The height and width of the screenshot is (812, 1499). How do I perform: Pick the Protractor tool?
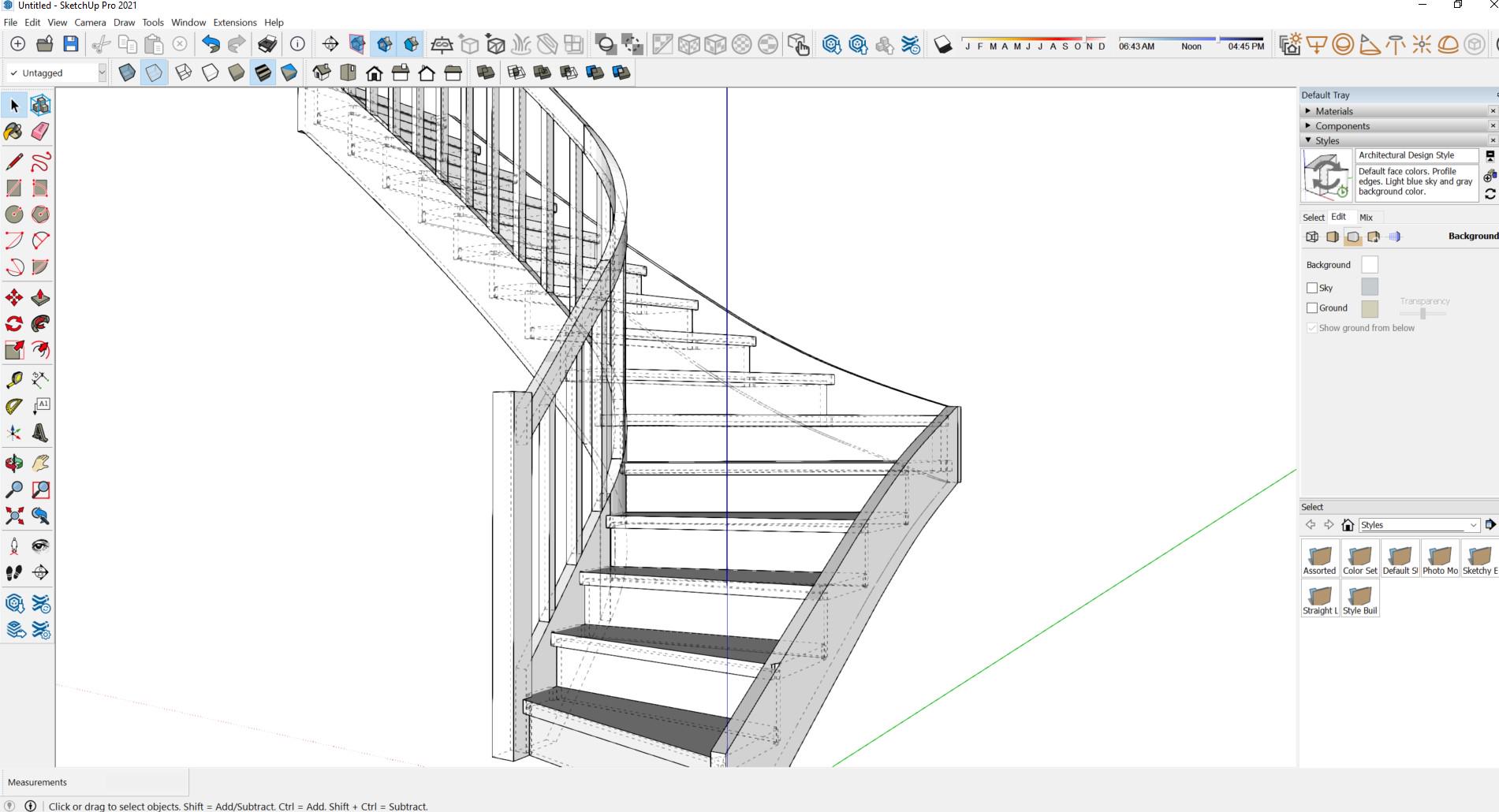click(x=14, y=406)
